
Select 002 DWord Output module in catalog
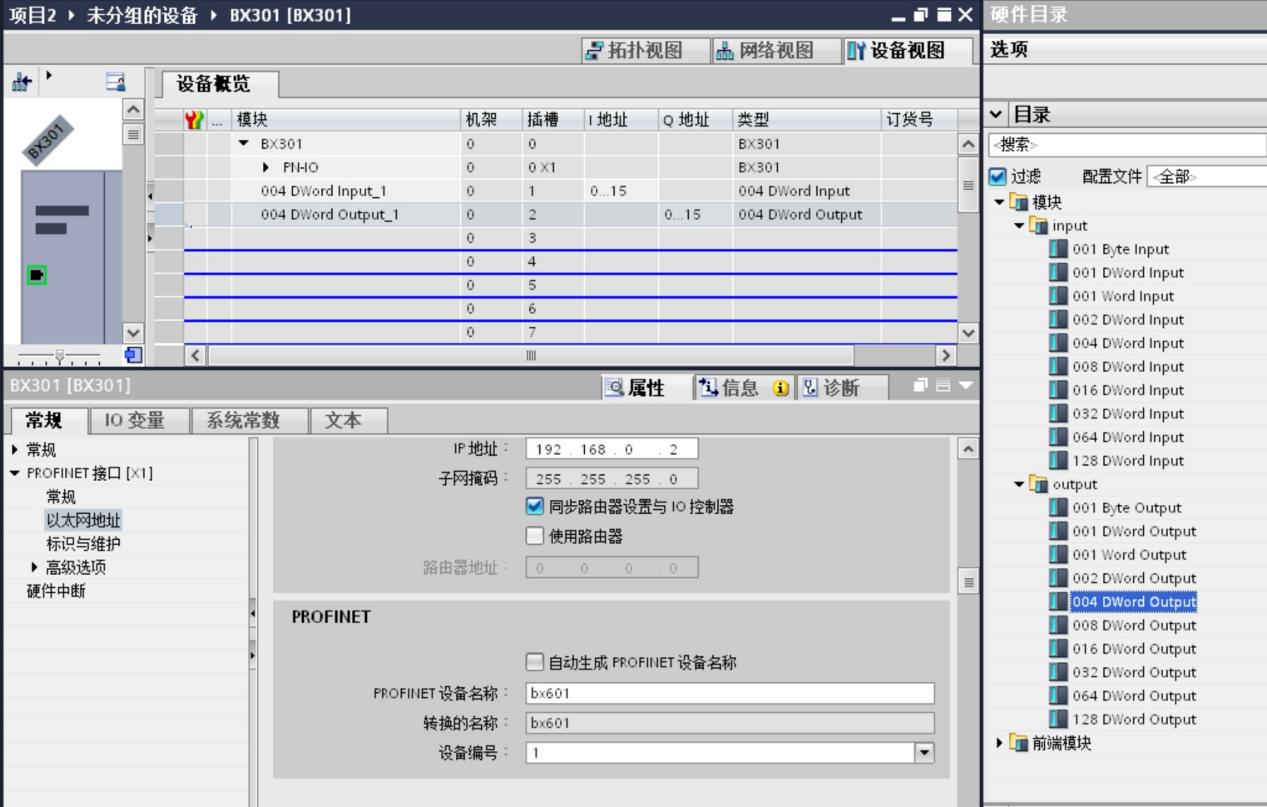[x=1133, y=578]
